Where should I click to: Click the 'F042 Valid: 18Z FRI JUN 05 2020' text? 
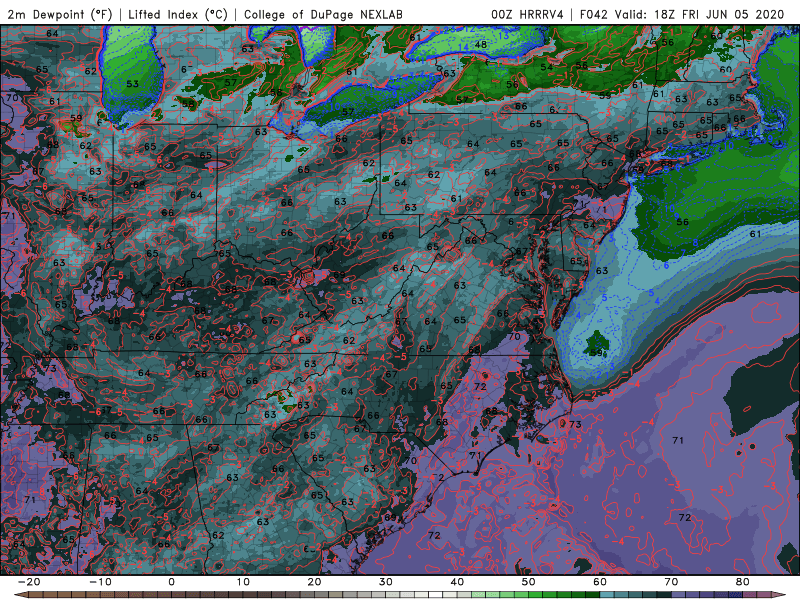click(x=682, y=14)
